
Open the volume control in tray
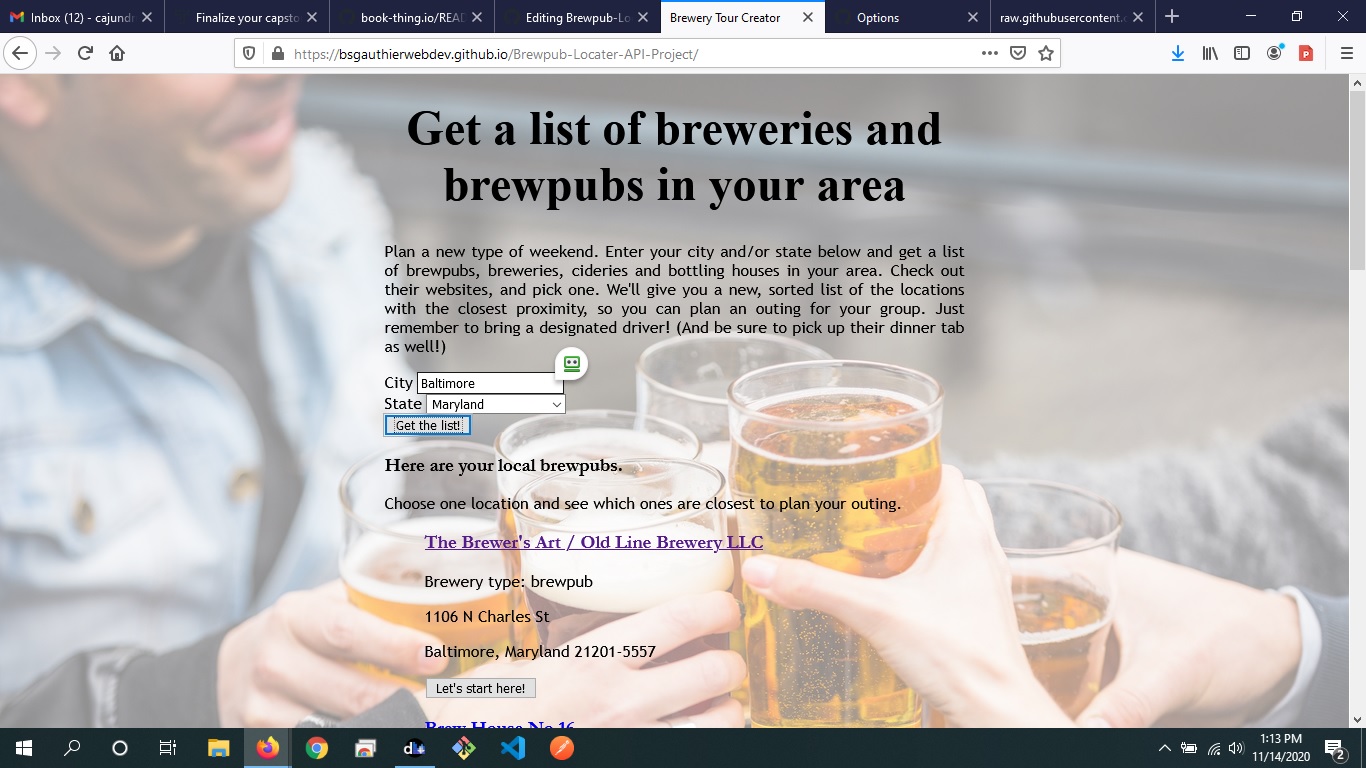(1235, 748)
